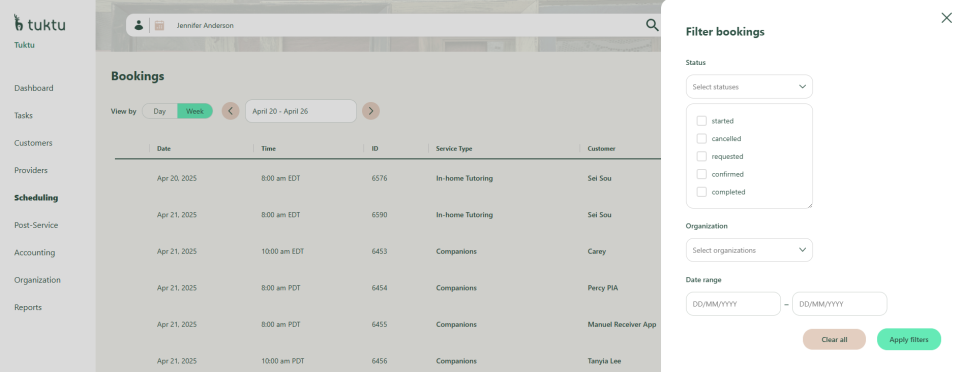Click the calendar icon in search bar
Viewport: 960px width, 372px height.
click(x=159, y=25)
